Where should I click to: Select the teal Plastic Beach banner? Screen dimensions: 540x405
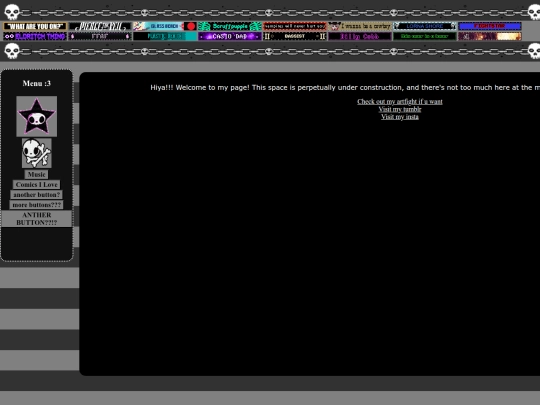165,36
